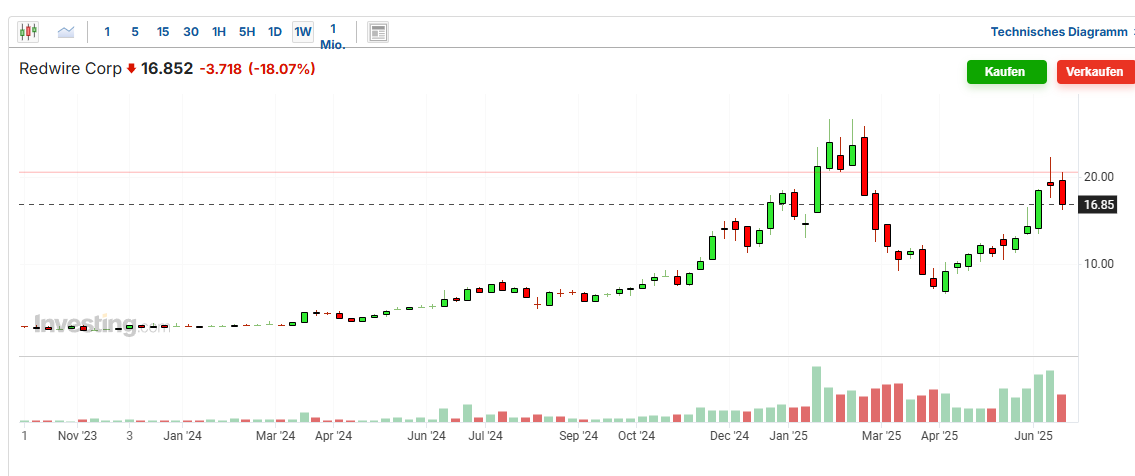1135x476 pixels.
Task: Set the 15 minute interval
Action: click(x=163, y=32)
